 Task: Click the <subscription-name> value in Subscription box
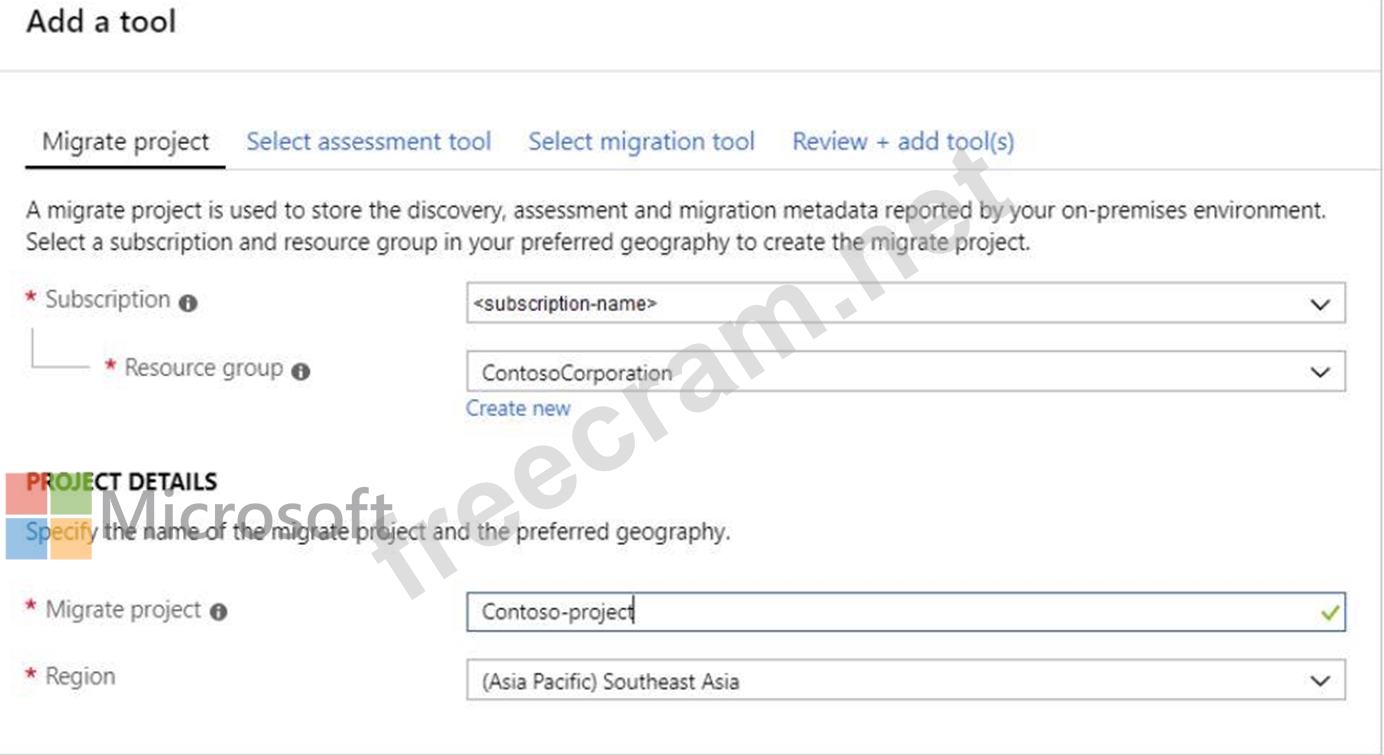coord(565,303)
